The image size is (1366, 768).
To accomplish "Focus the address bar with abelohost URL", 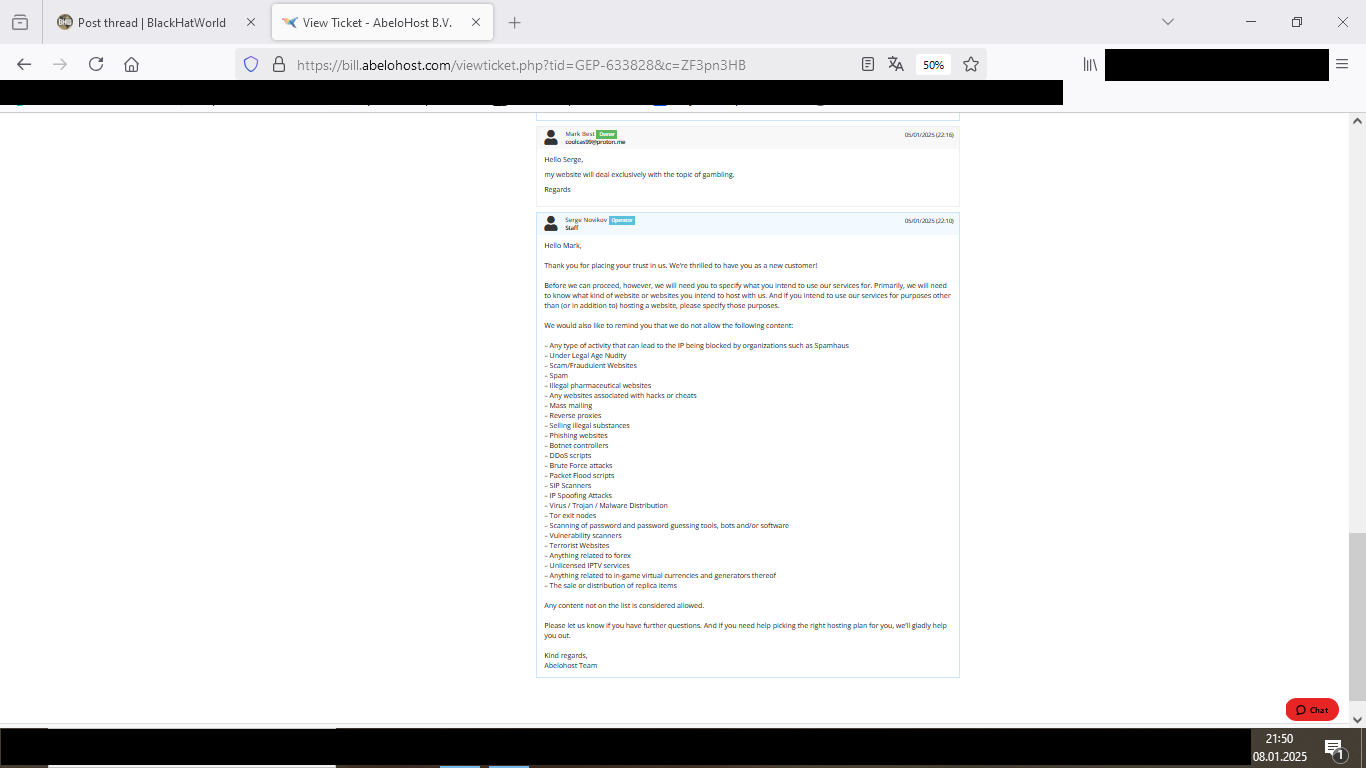I will tap(521, 65).
